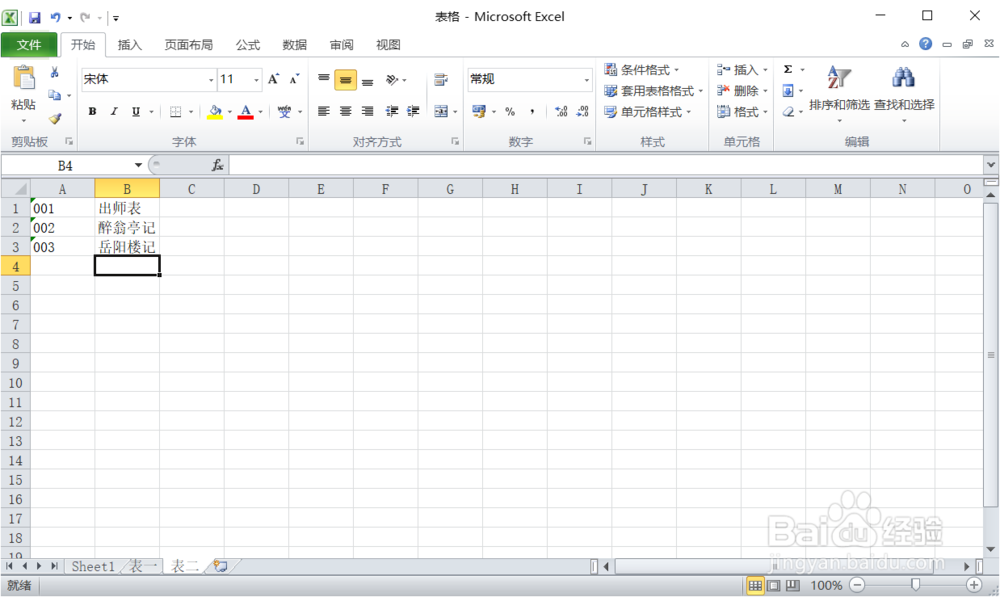1000x597 pixels.
Task: Click the Save icon in quick access toolbar
Action: tap(34, 17)
